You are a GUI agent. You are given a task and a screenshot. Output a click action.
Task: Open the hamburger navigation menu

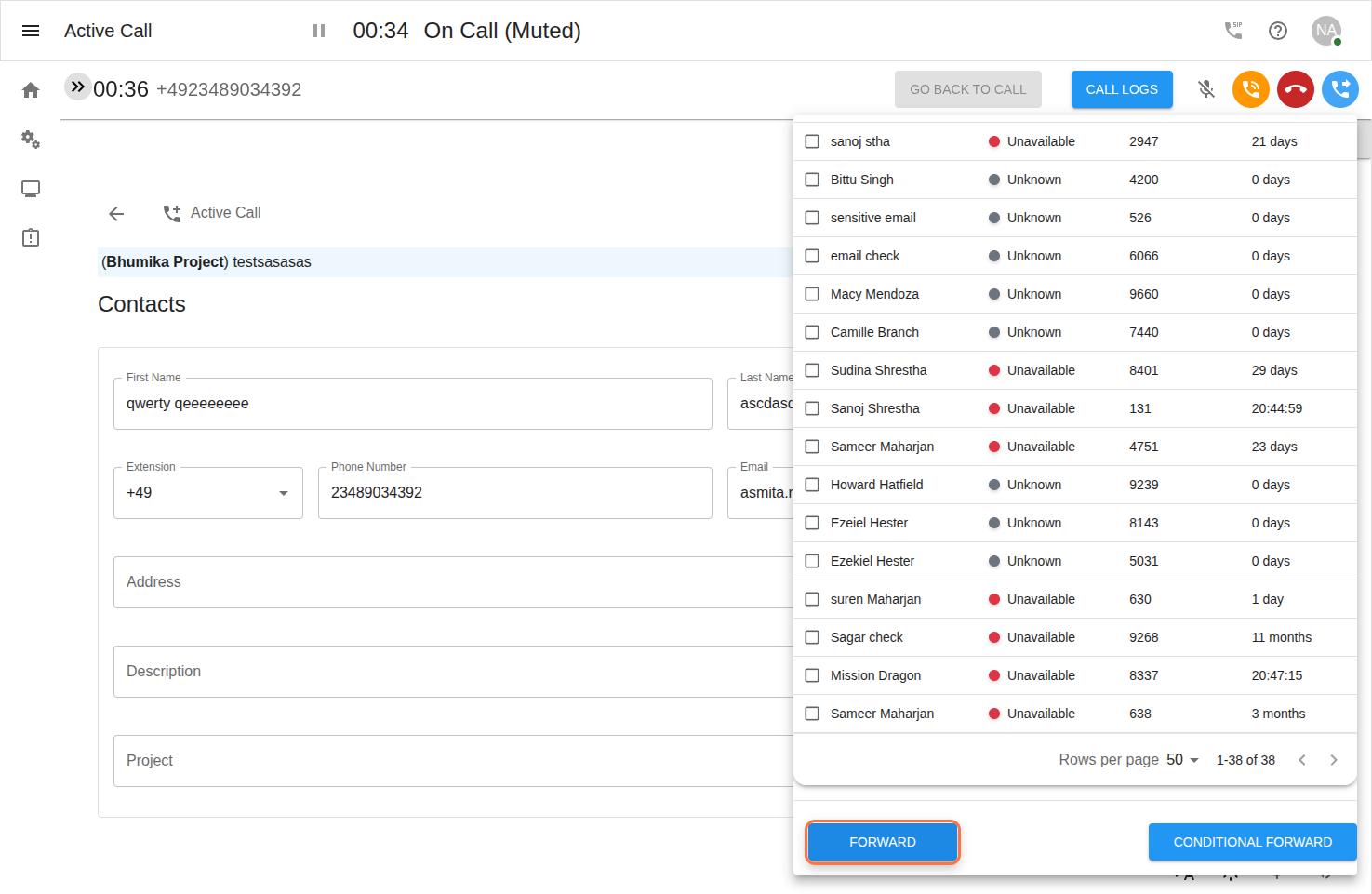coord(31,31)
